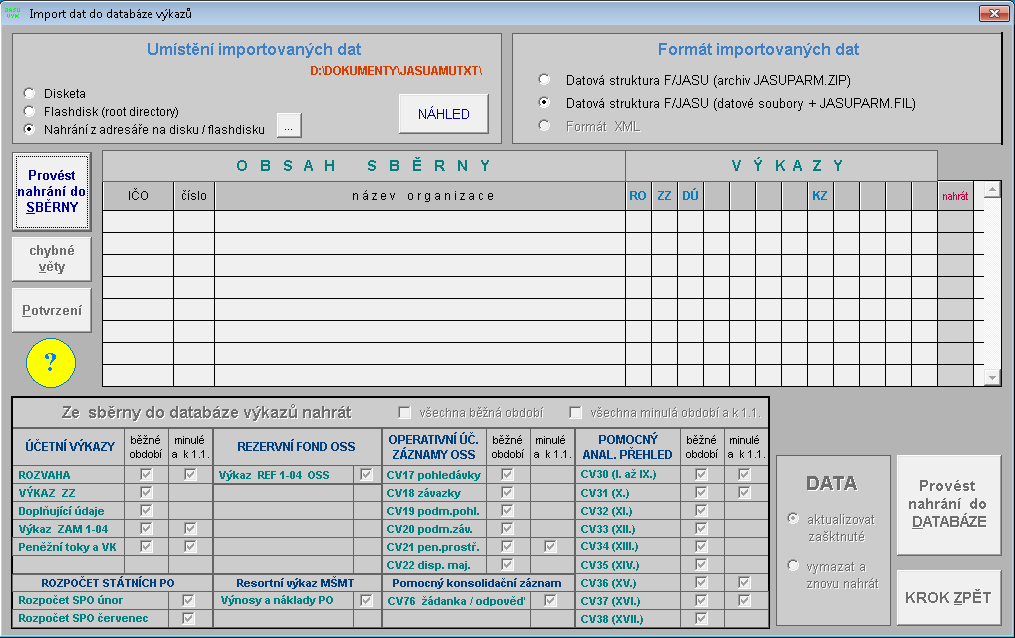The image size is (1015, 638).
Task: Toggle CV31 (X.) minulé a k 1.1. checkbox
Action: click(x=744, y=492)
